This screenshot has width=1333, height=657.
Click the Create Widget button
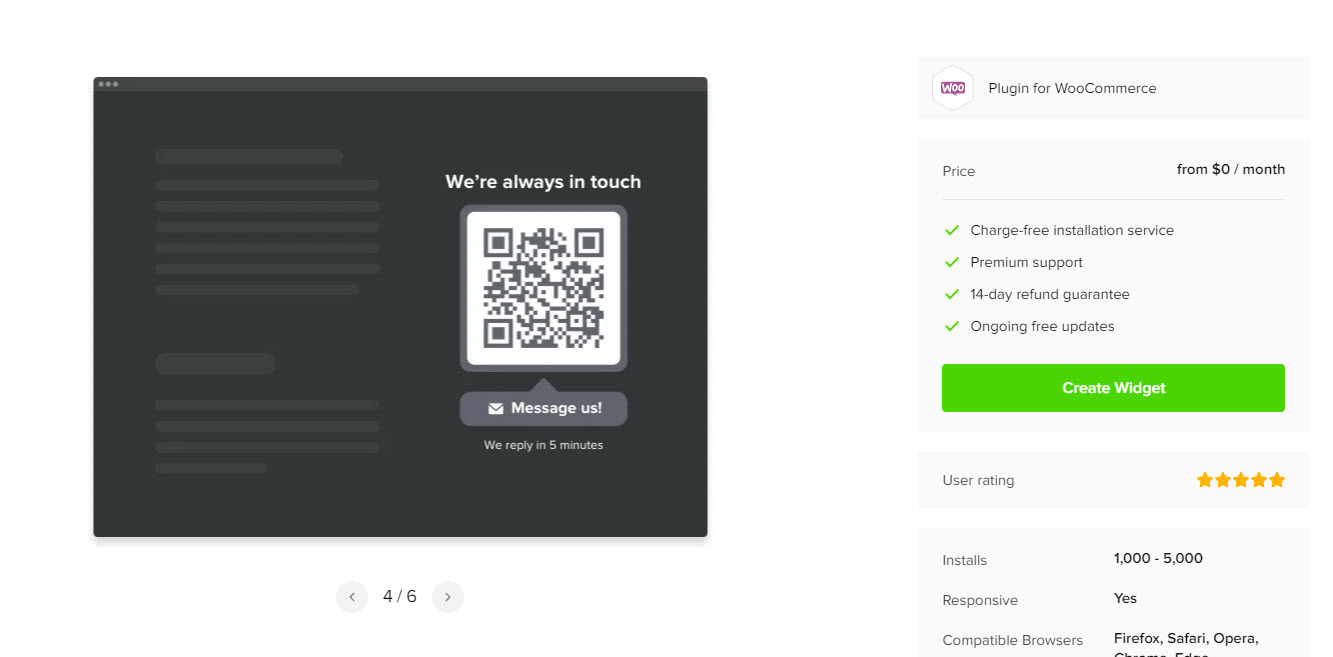point(1113,388)
